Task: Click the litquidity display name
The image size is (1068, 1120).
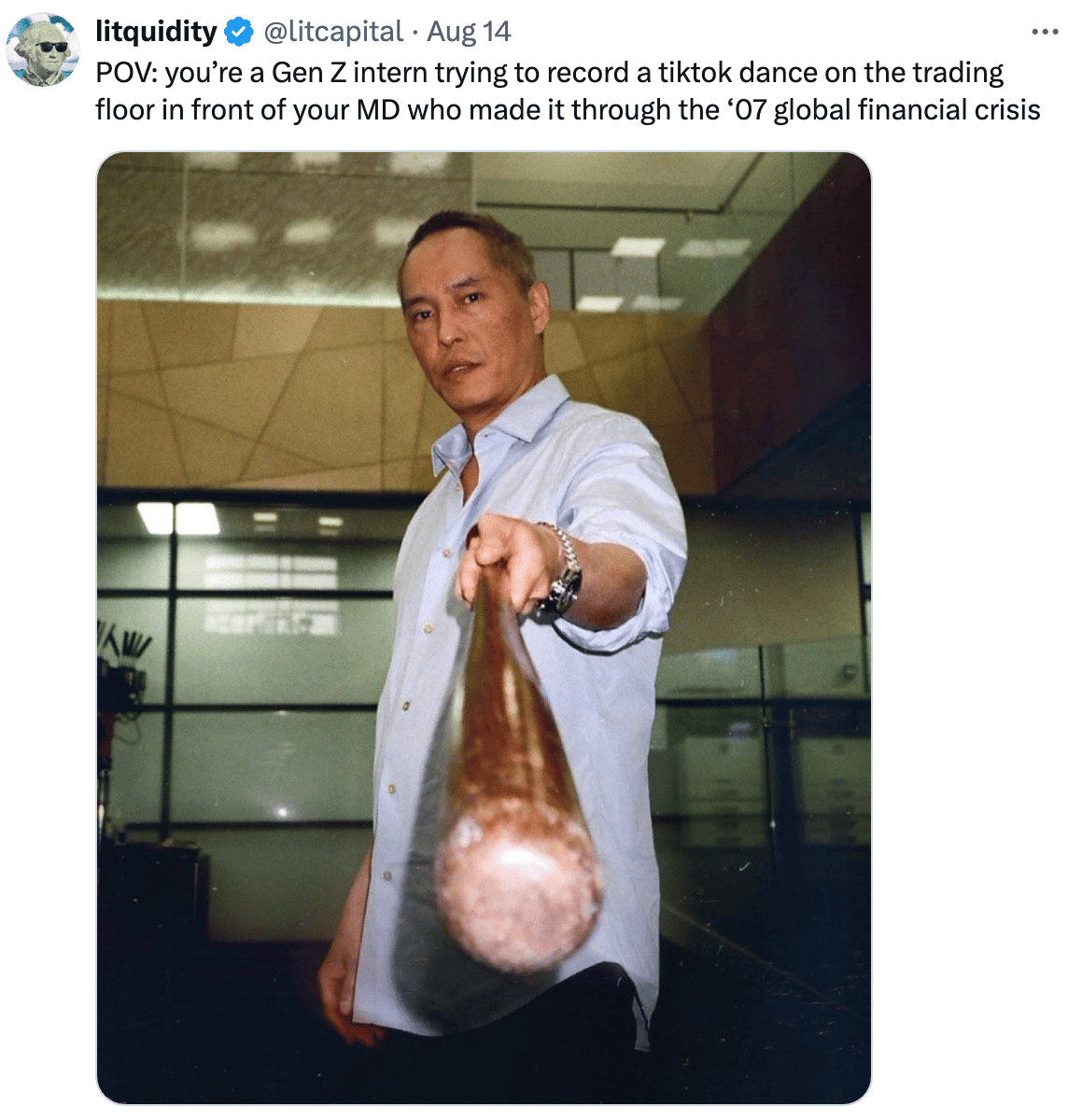Action: pyautogui.click(x=156, y=32)
